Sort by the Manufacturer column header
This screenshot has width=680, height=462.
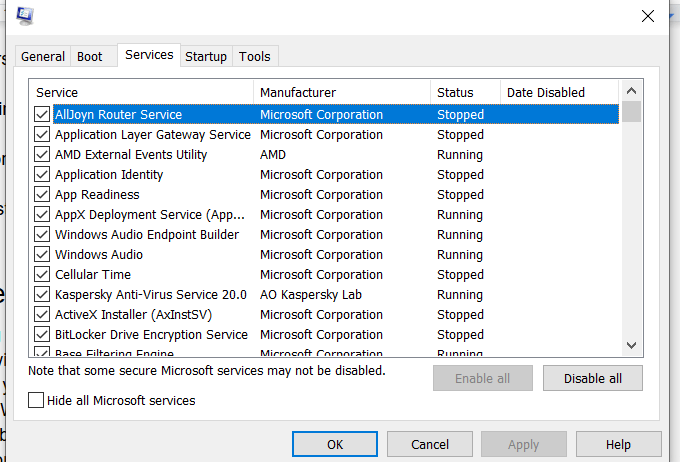tap(342, 92)
